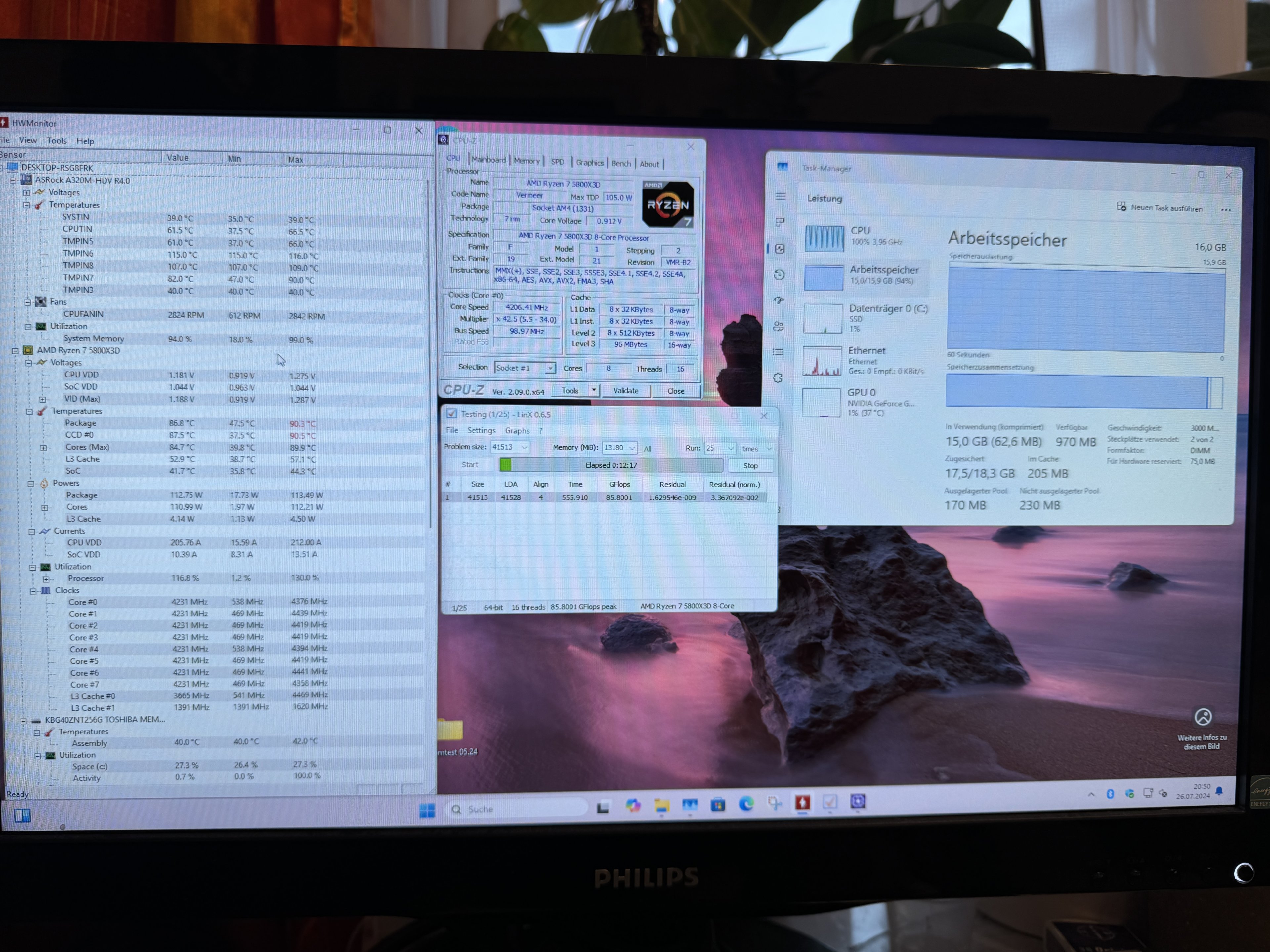Open Processes view in Task Manager sidebar

coord(780,223)
